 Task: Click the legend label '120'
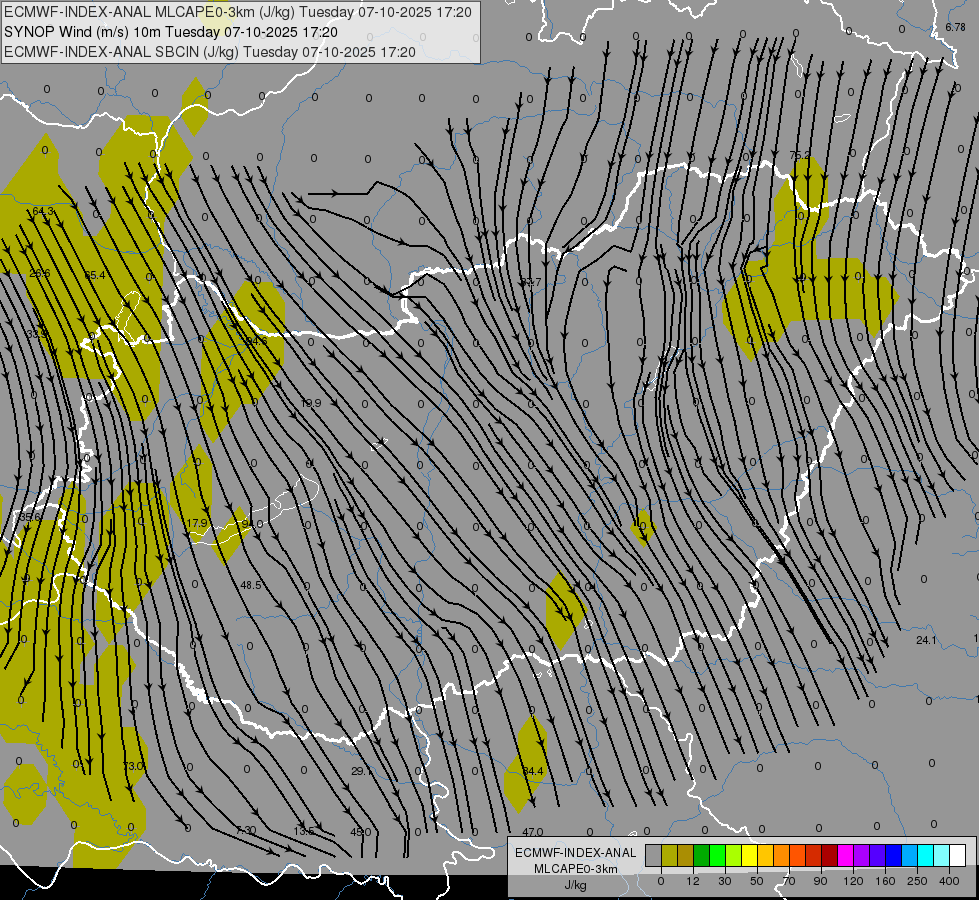pos(853,881)
